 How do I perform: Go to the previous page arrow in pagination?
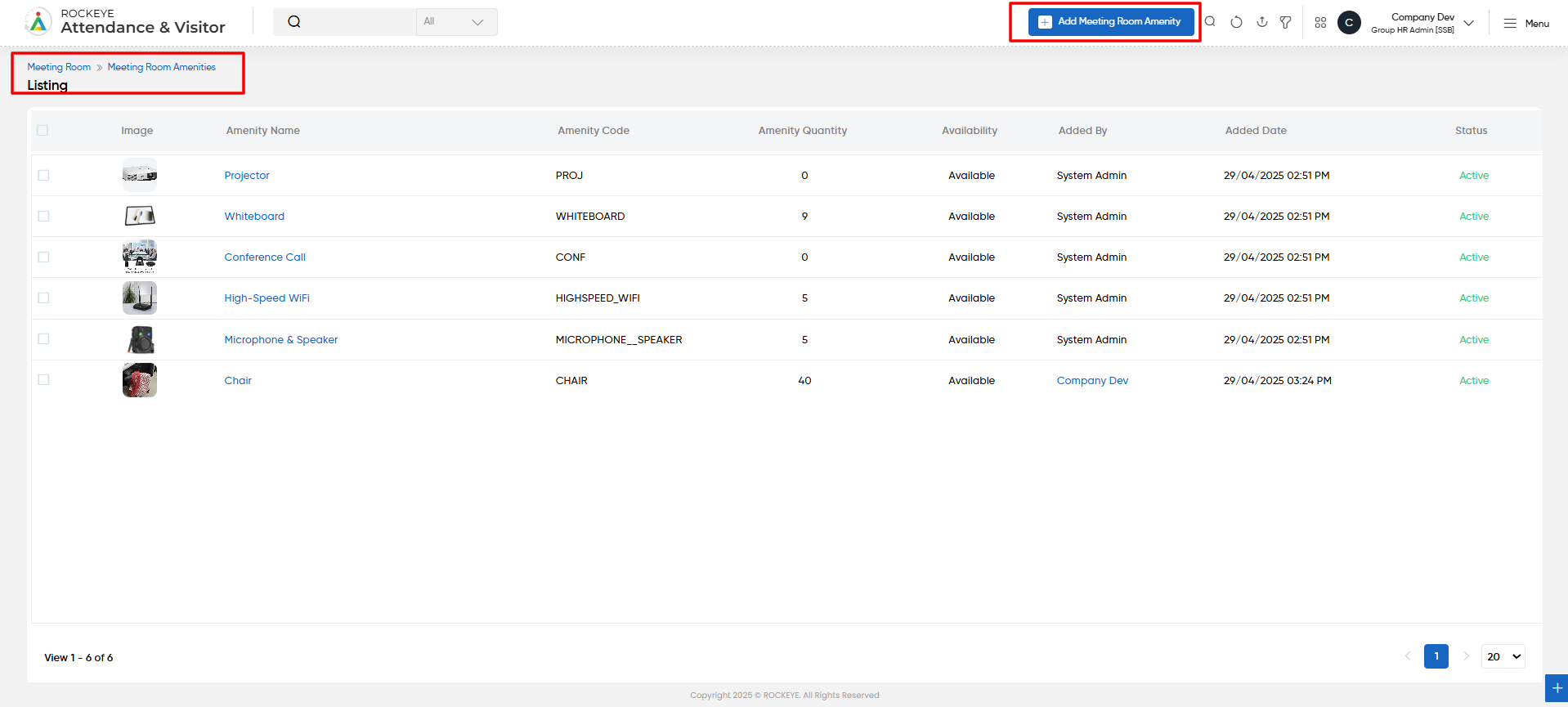point(1408,656)
